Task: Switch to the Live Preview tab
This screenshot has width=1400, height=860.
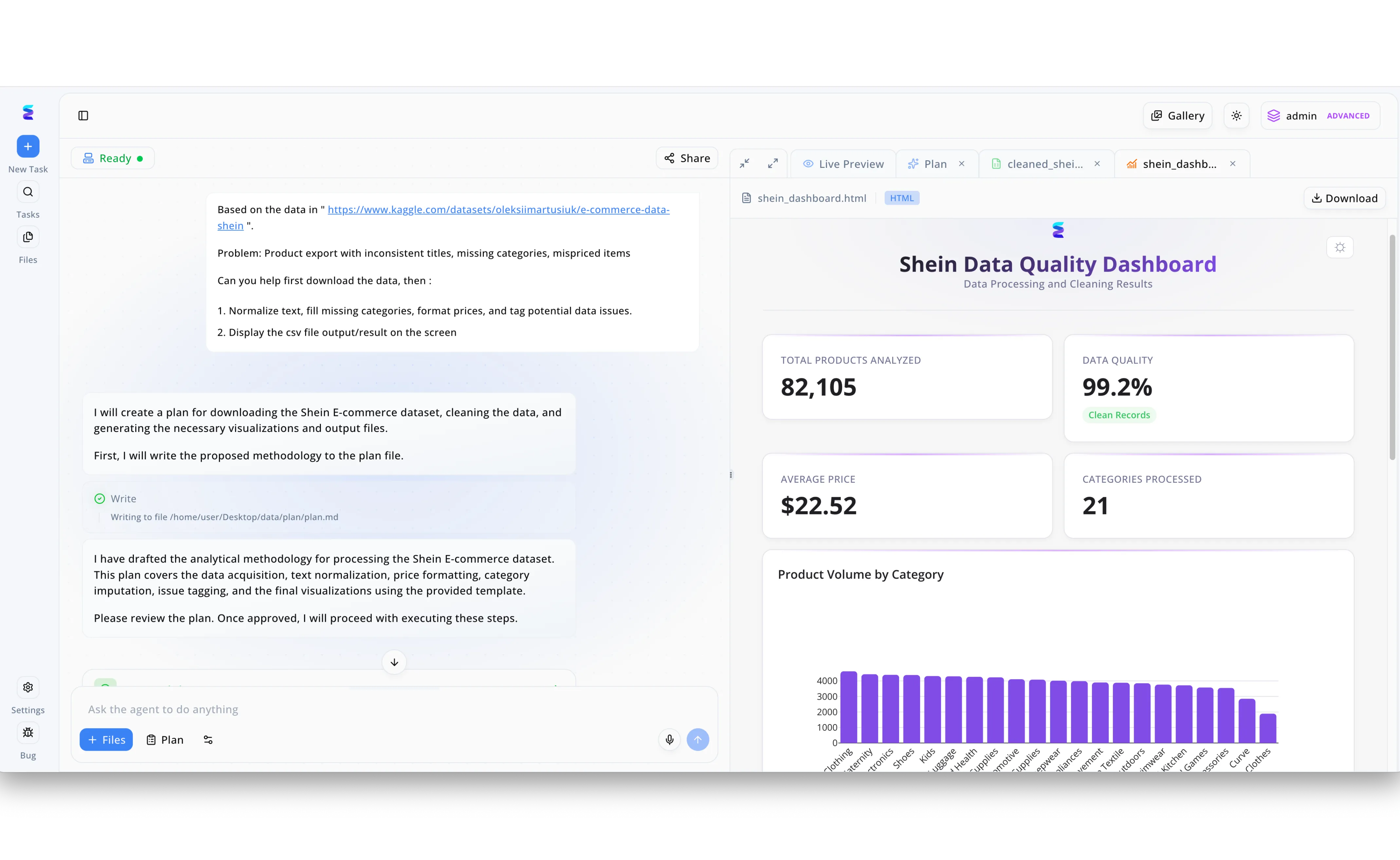Action: coord(843,163)
